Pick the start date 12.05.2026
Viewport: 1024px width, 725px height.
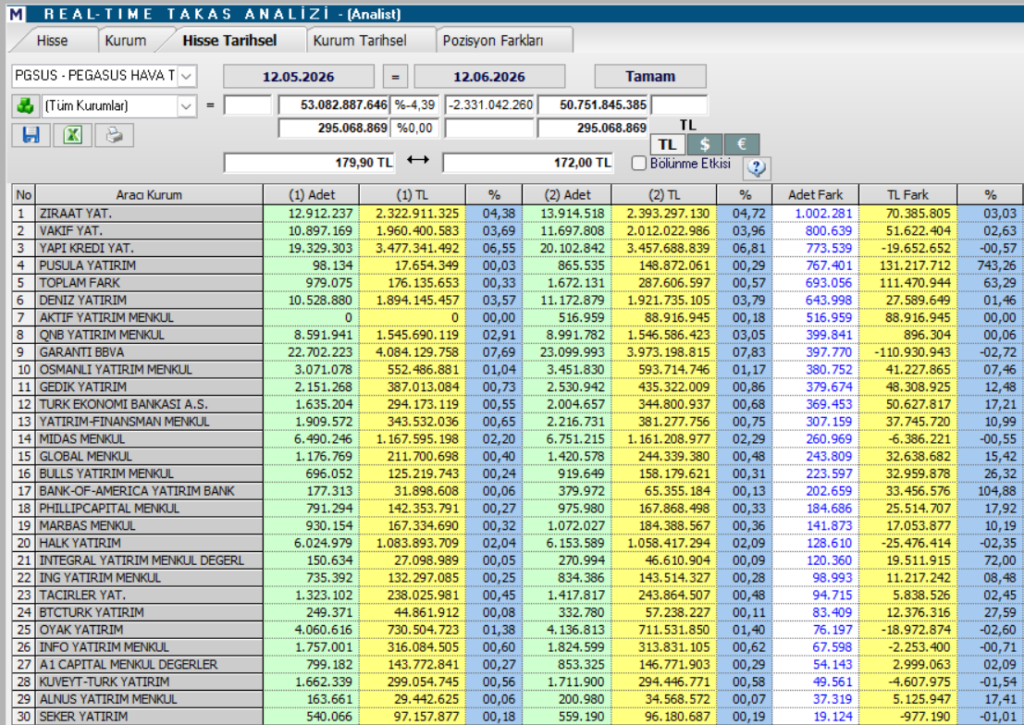click(x=298, y=76)
